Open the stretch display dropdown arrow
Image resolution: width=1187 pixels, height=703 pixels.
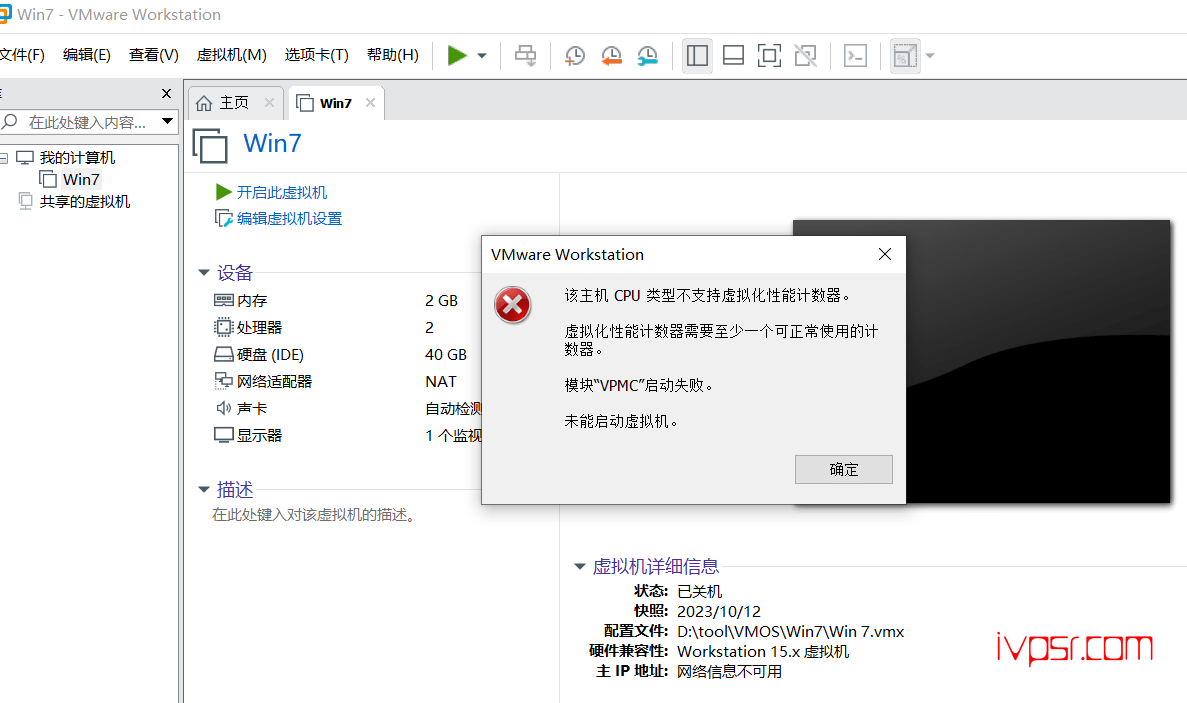tap(930, 55)
